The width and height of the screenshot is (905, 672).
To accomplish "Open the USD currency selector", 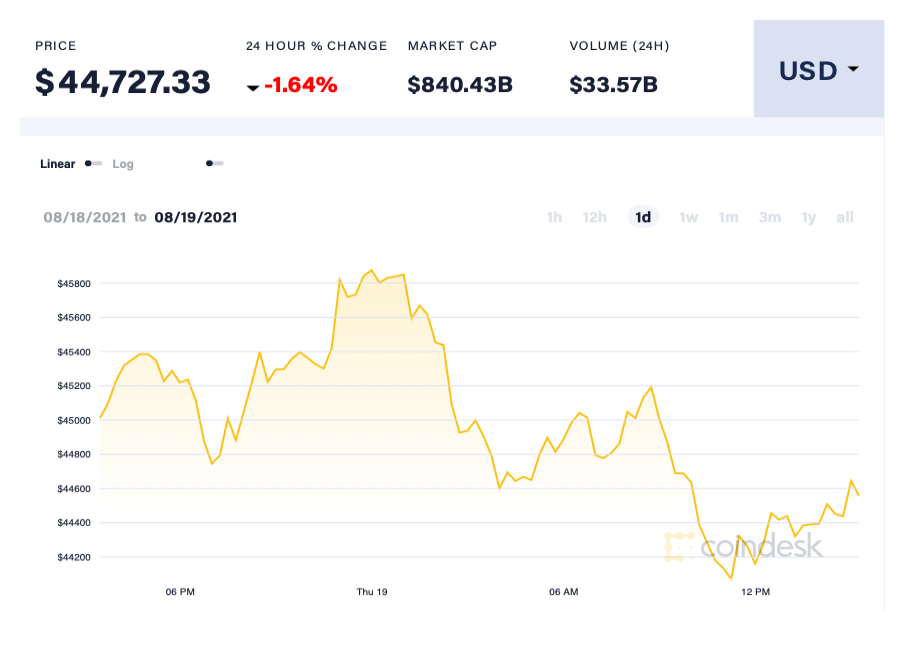I will tap(818, 70).
